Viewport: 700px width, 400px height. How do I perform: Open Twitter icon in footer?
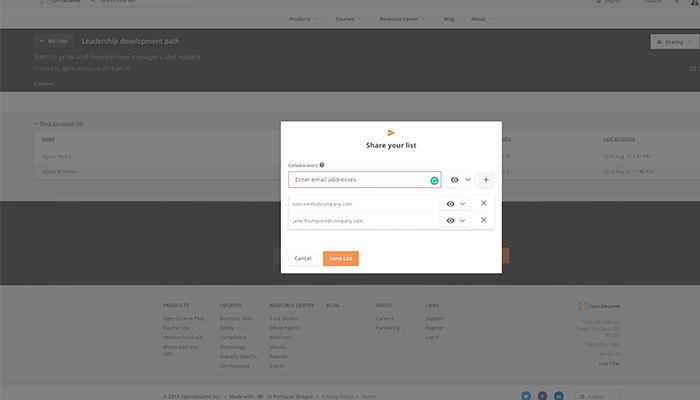tap(526, 396)
